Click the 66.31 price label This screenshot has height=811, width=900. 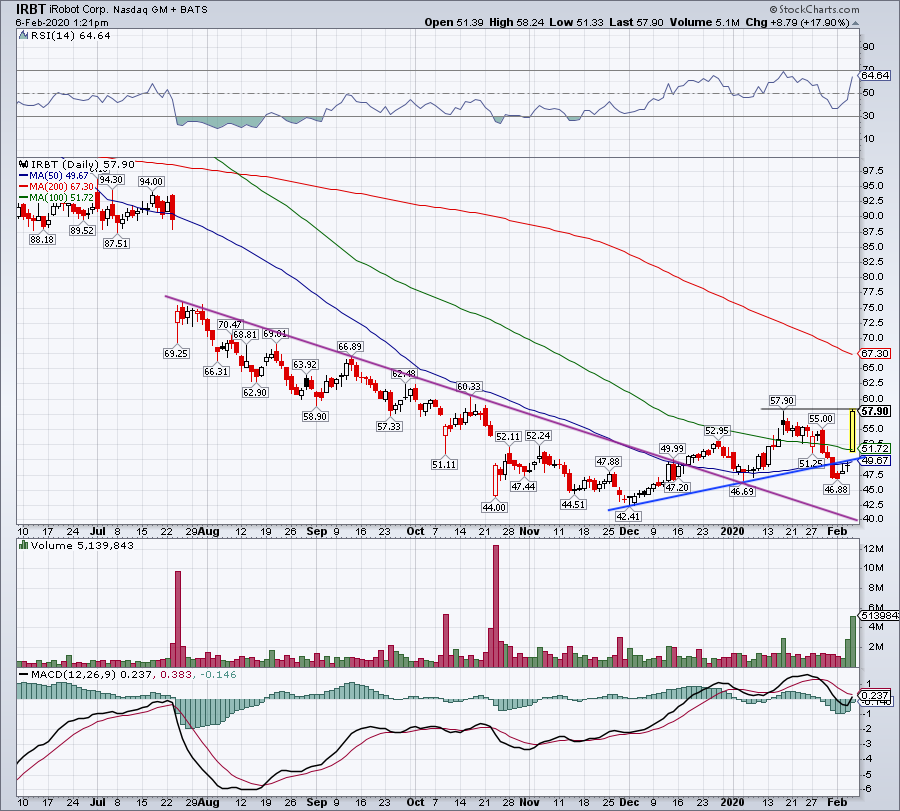(x=216, y=371)
